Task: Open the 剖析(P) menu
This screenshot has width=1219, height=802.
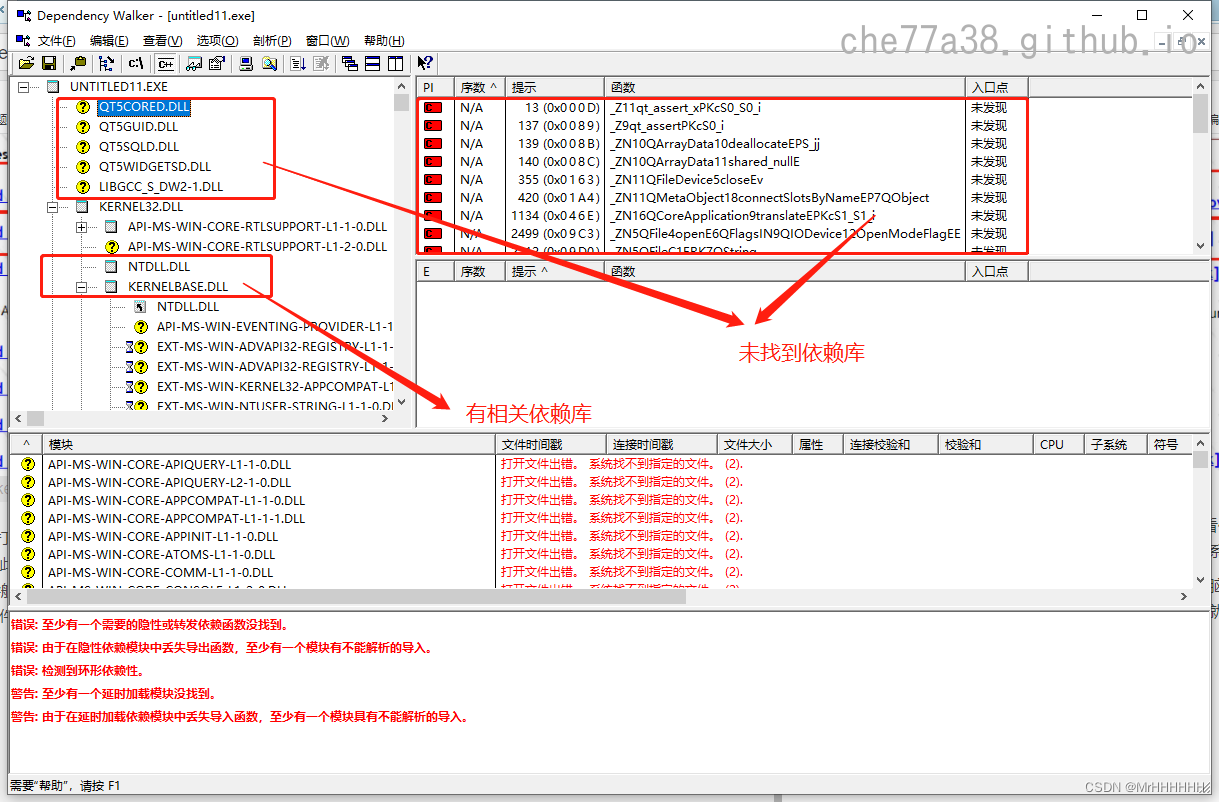Action: [272, 41]
